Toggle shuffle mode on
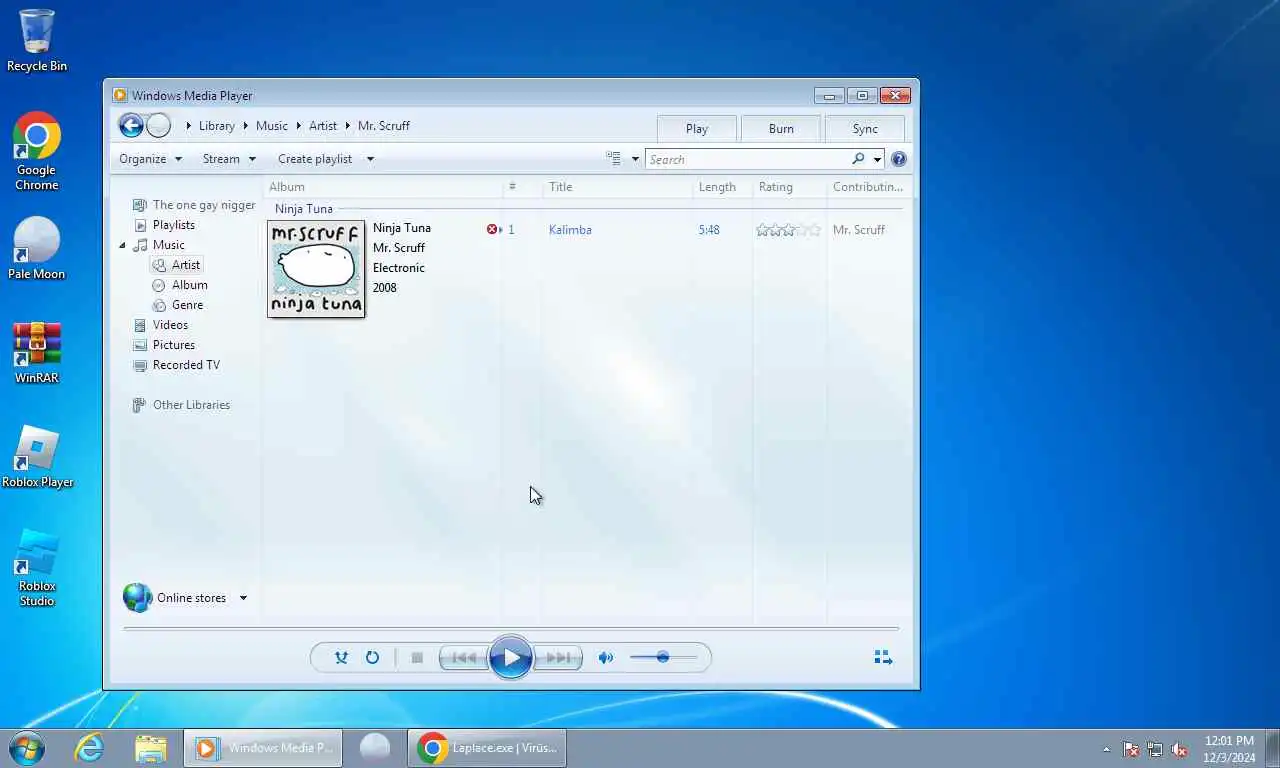Screen dimensions: 1280x768 (341, 657)
